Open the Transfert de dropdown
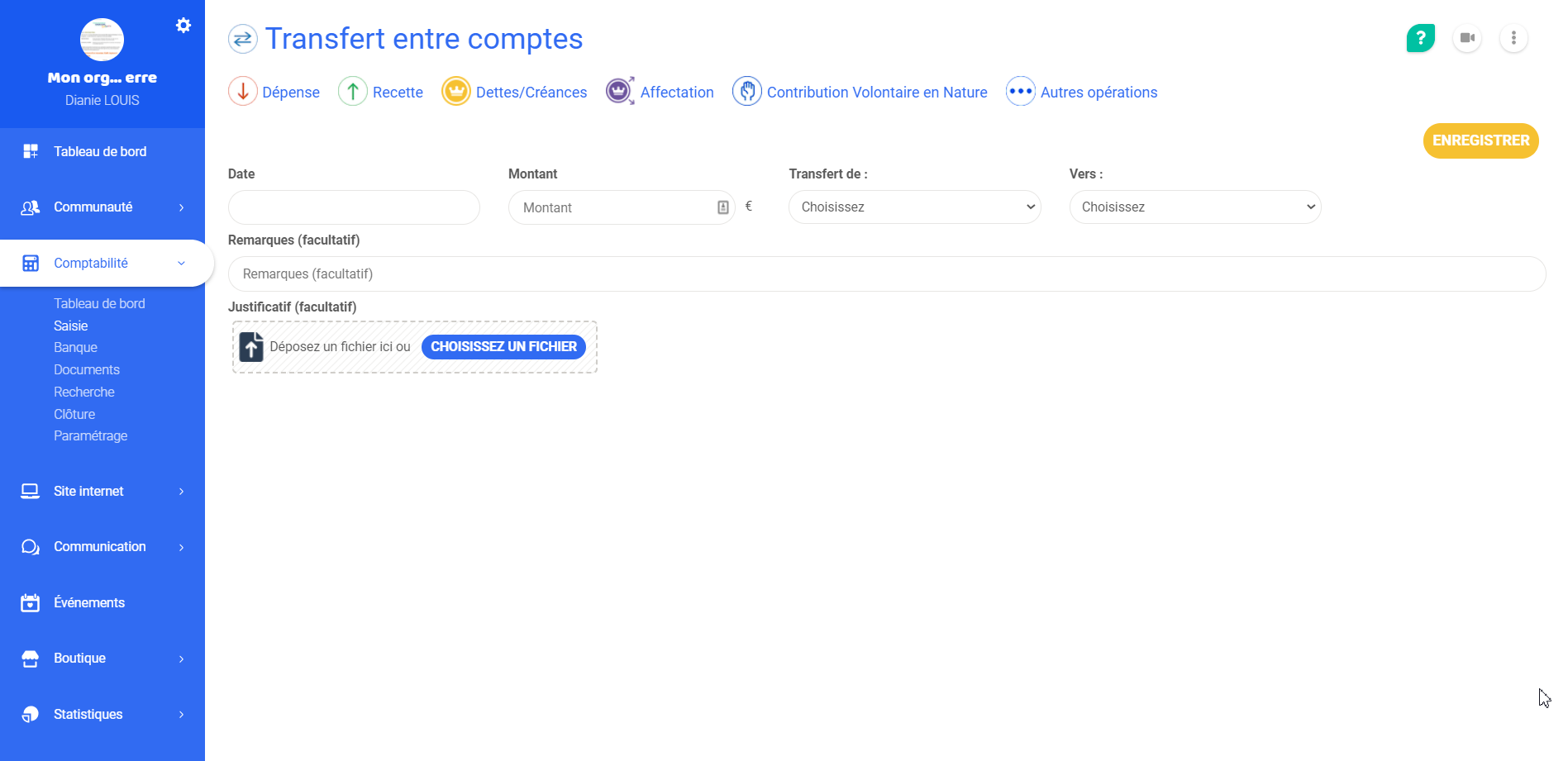Screen dimensions: 1568x761 click(914, 207)
